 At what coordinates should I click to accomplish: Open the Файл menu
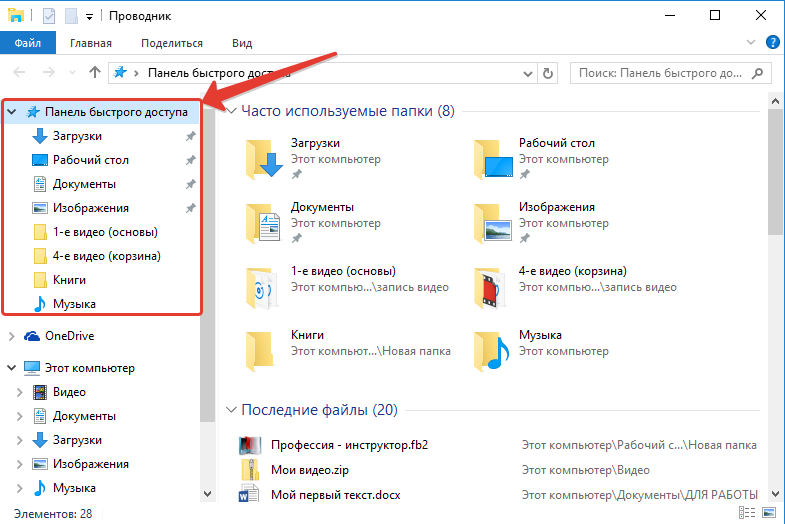tap(28, 43)
